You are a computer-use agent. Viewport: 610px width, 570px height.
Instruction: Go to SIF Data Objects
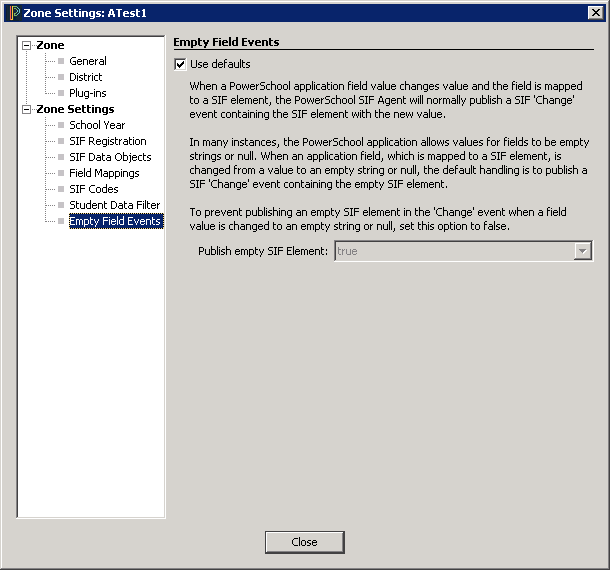pos(110,157)
